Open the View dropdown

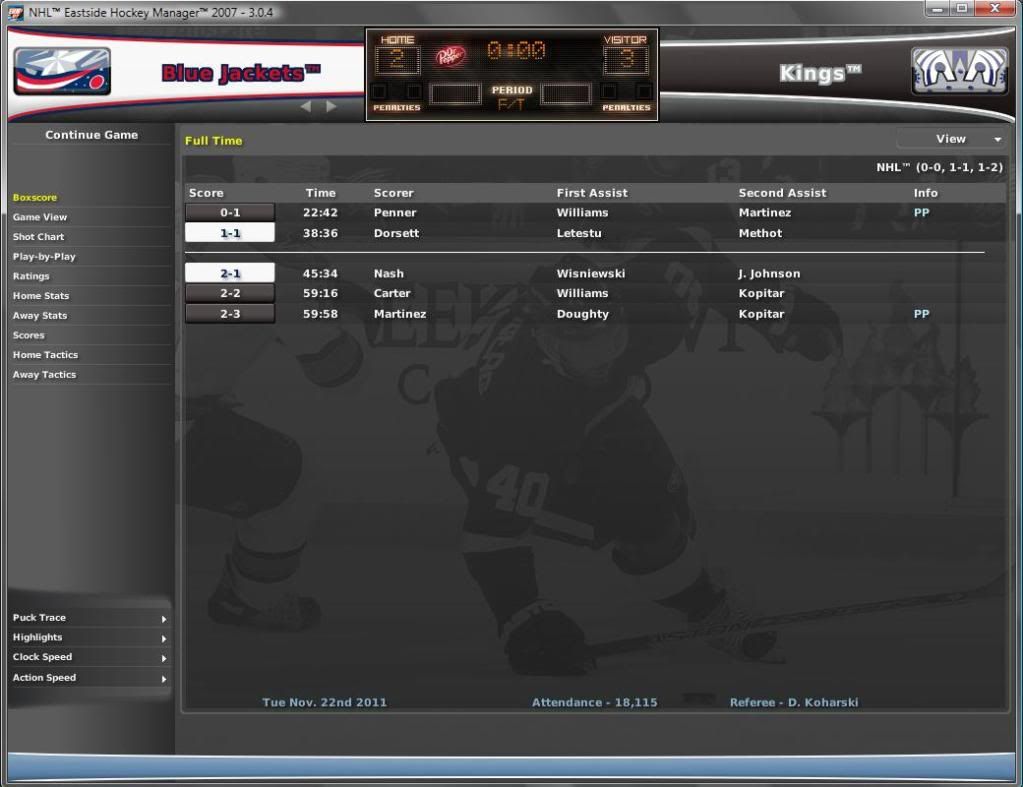pyautogui.click(x=951, y=139)
